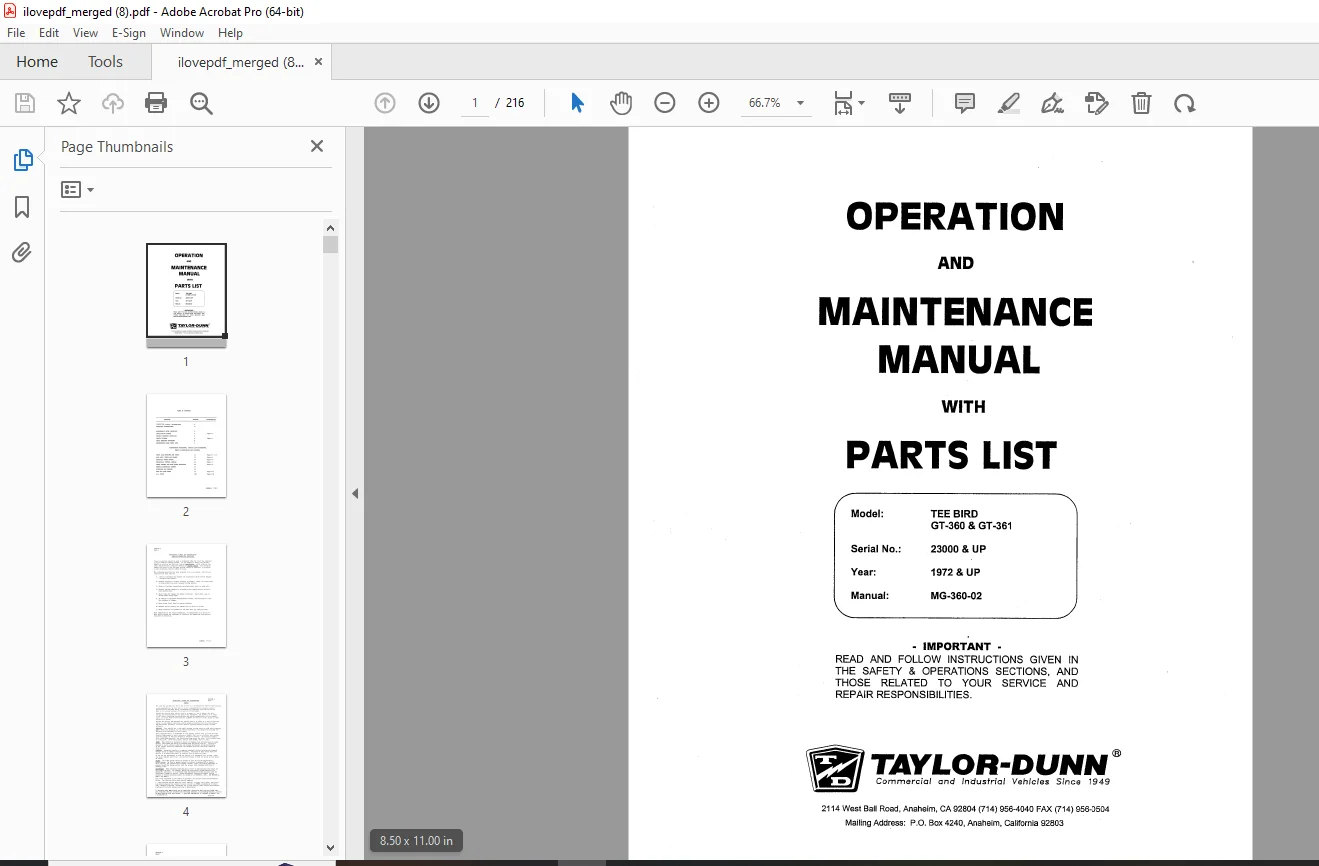Click the total page count 216
1319x866 pixels.
tap(515, 103)
